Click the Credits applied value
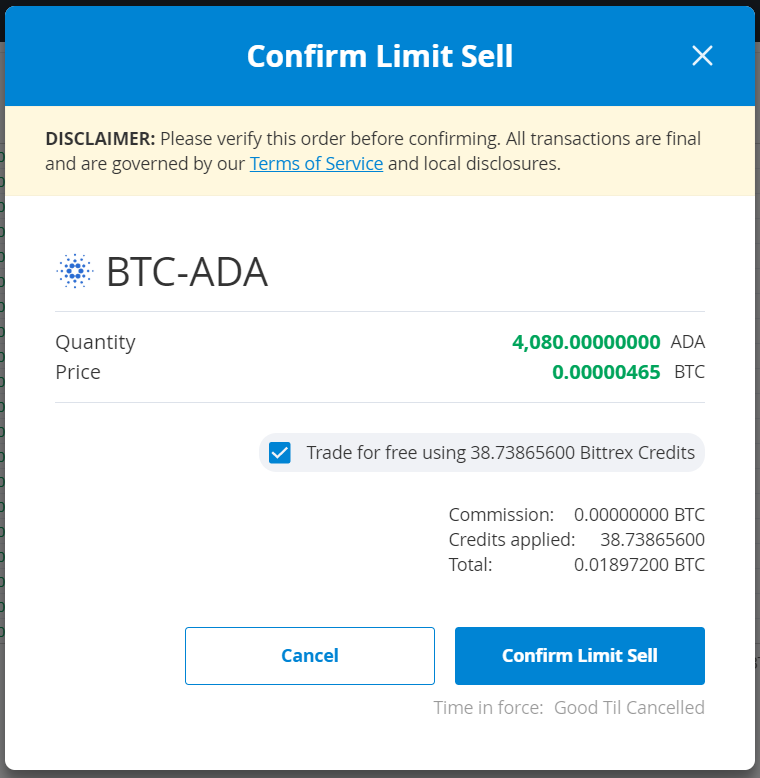The width and height of the screenshot is (760, 778). (x=652, y=540)
